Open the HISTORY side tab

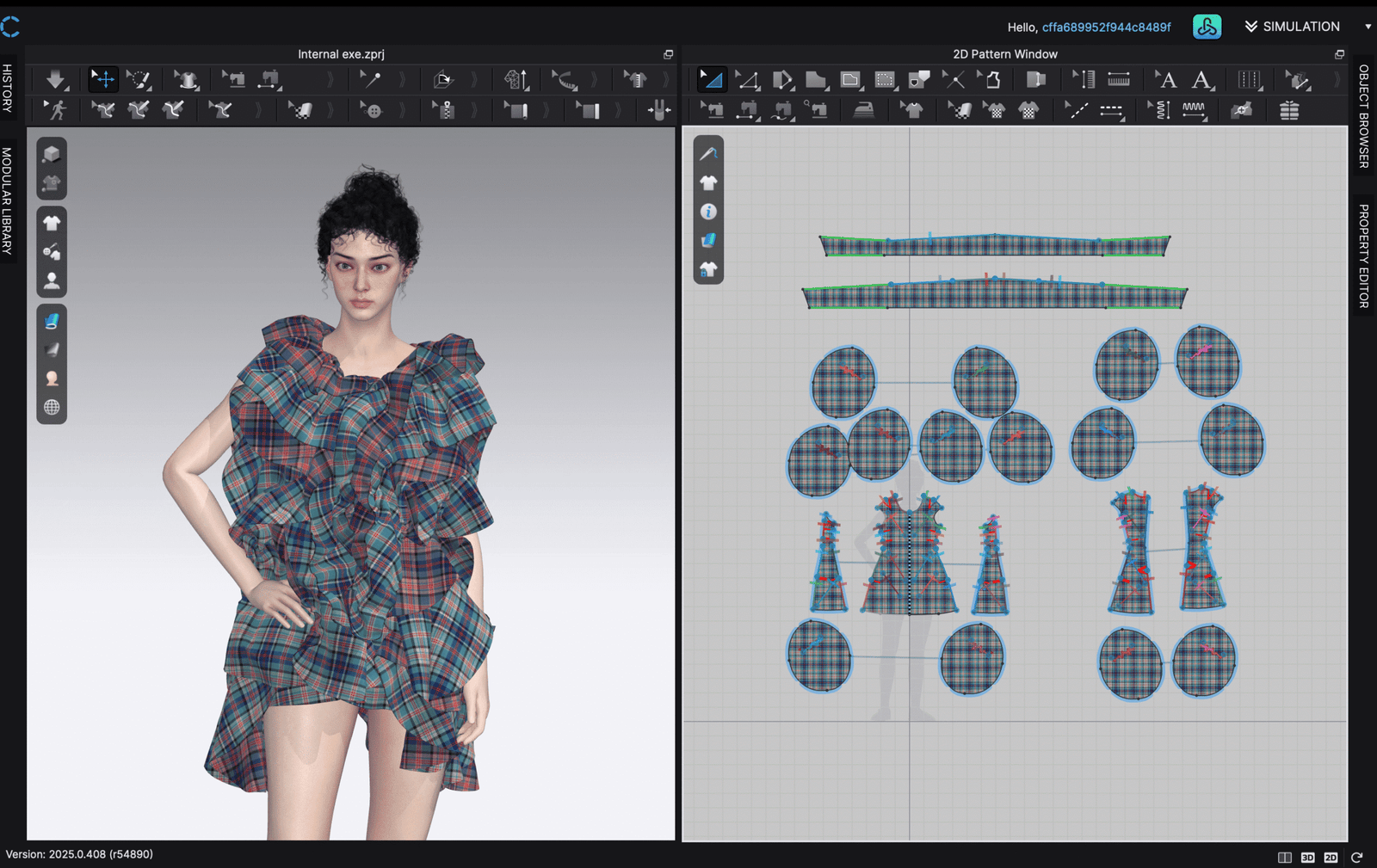point(8,88)
